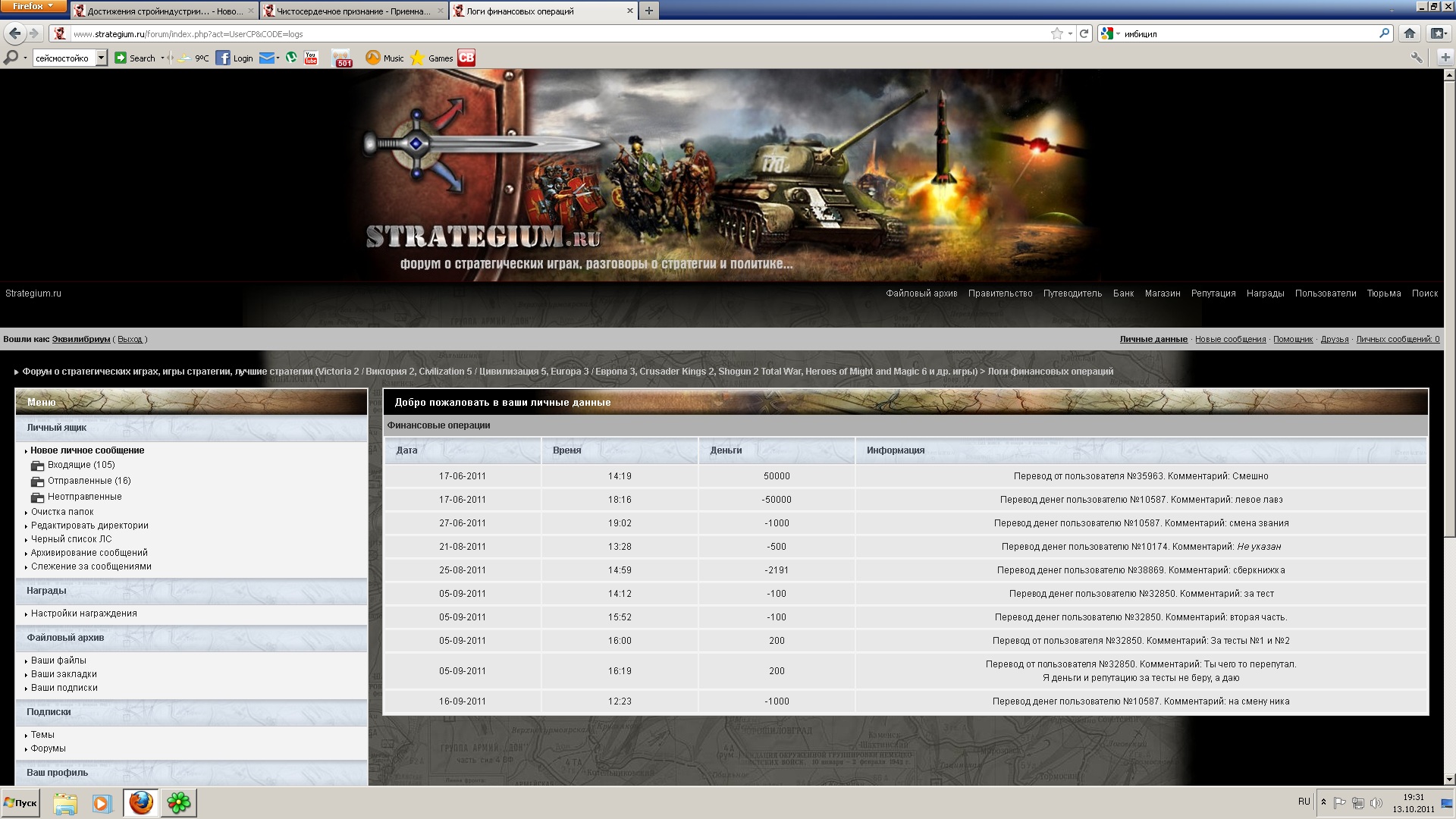Click the radio 501 toolbar icon
The image size is (1456, 819).
tap(343, 58)
